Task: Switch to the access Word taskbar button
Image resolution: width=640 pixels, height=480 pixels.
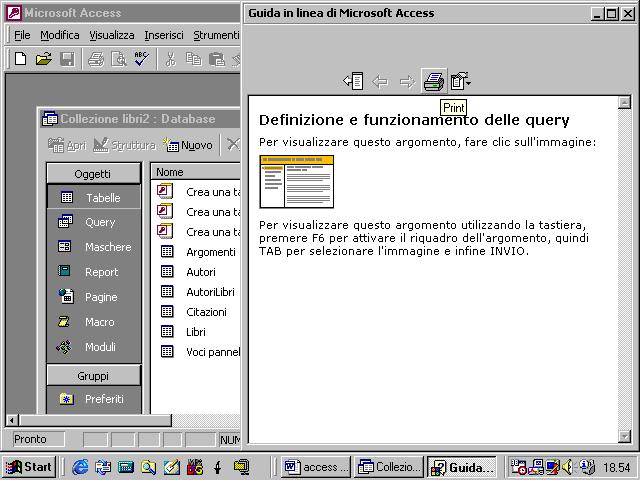Action: coord(316,467)
